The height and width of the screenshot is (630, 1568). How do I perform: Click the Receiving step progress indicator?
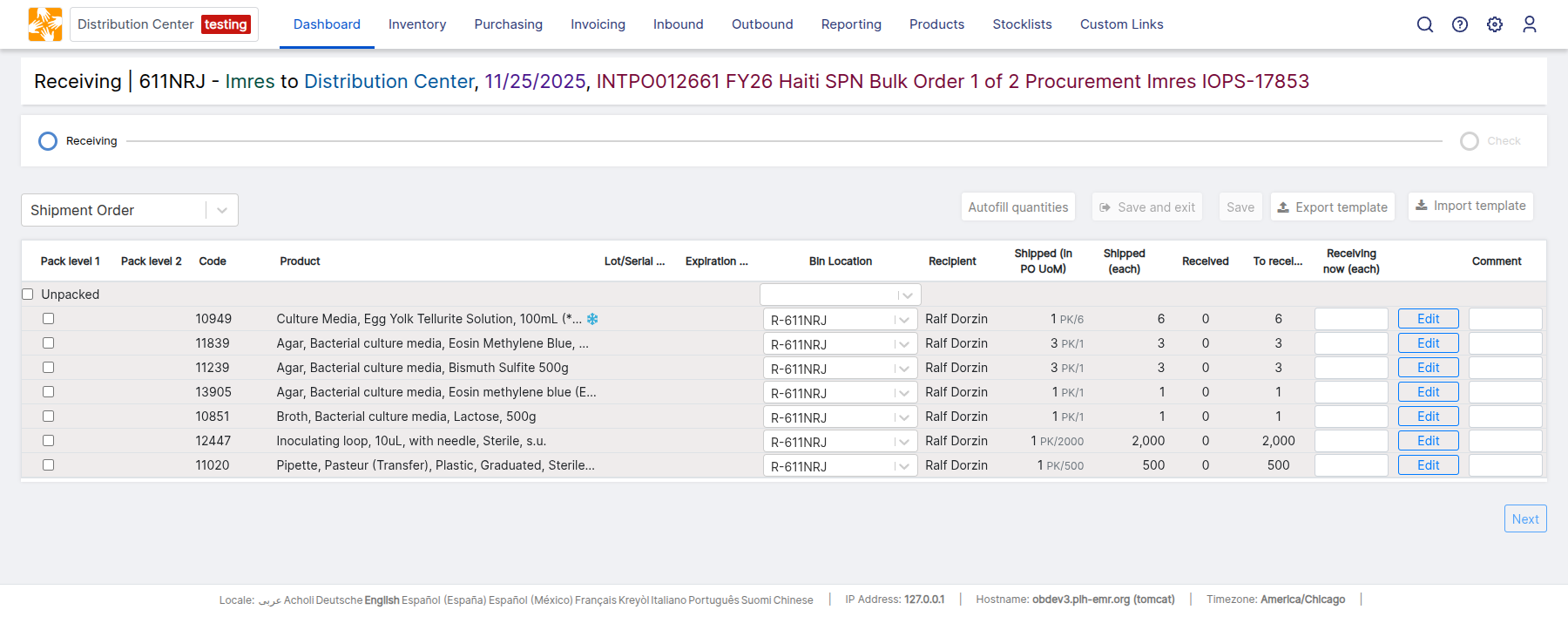48,141
